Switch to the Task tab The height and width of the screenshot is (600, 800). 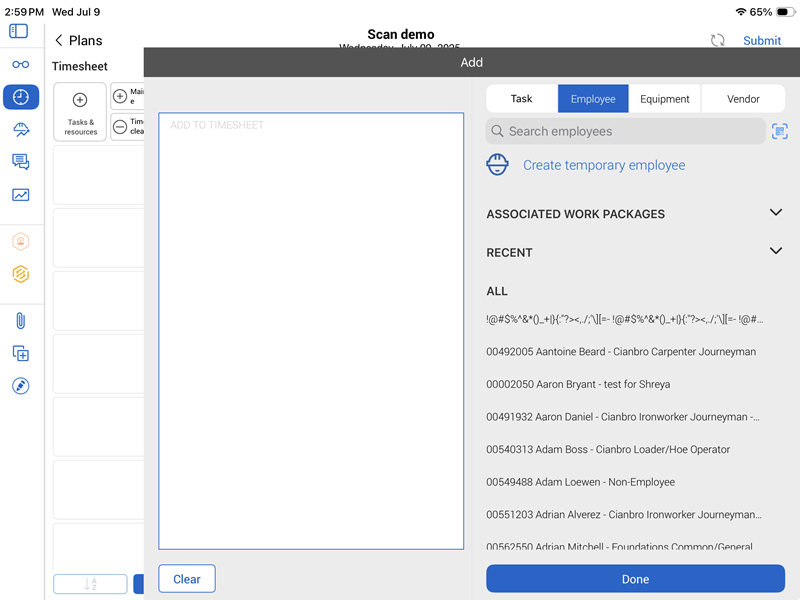tap(521, 99)
